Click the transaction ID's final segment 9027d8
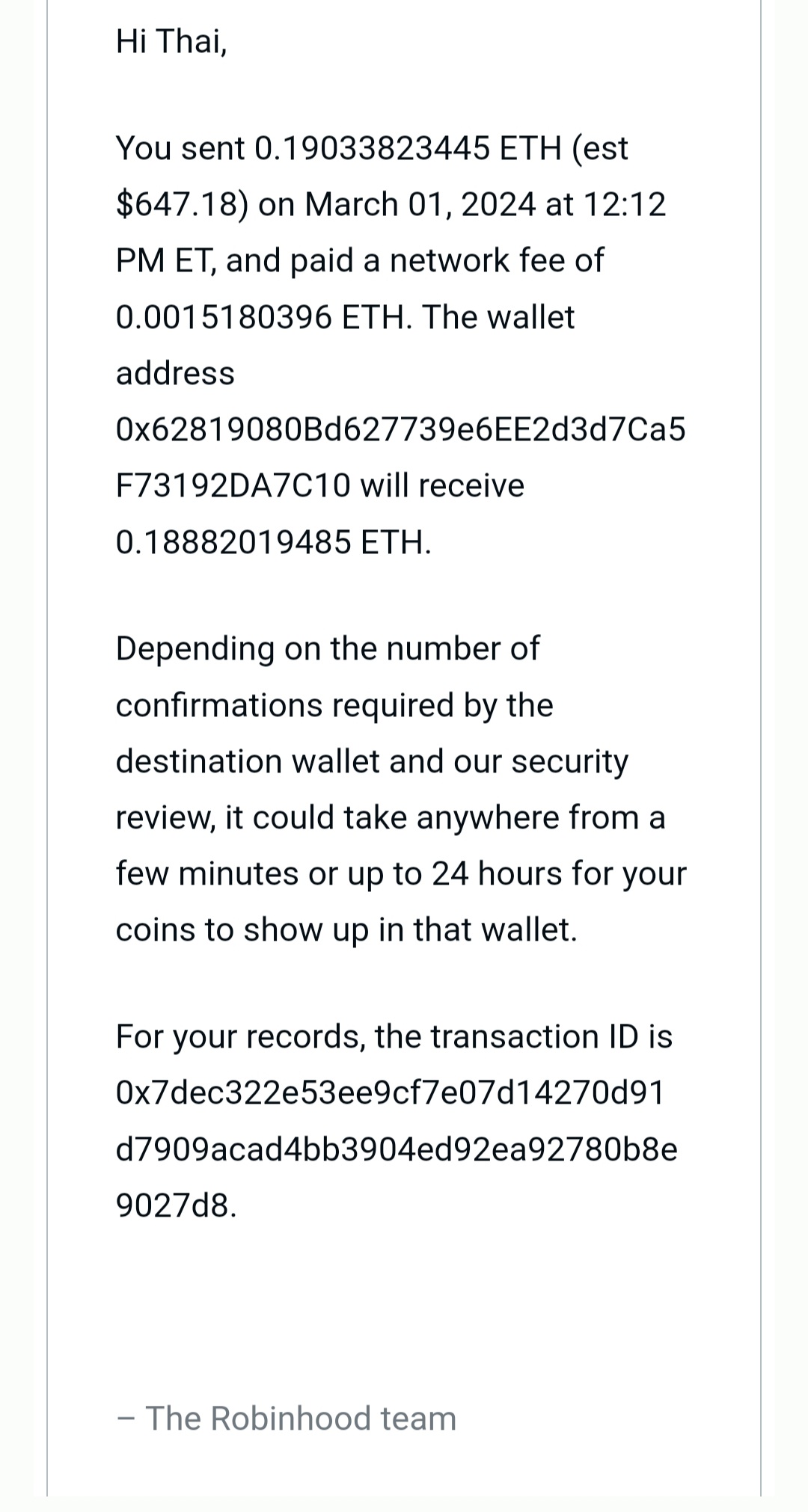This screenshot has height=1512, width=808. point(176,1205)
